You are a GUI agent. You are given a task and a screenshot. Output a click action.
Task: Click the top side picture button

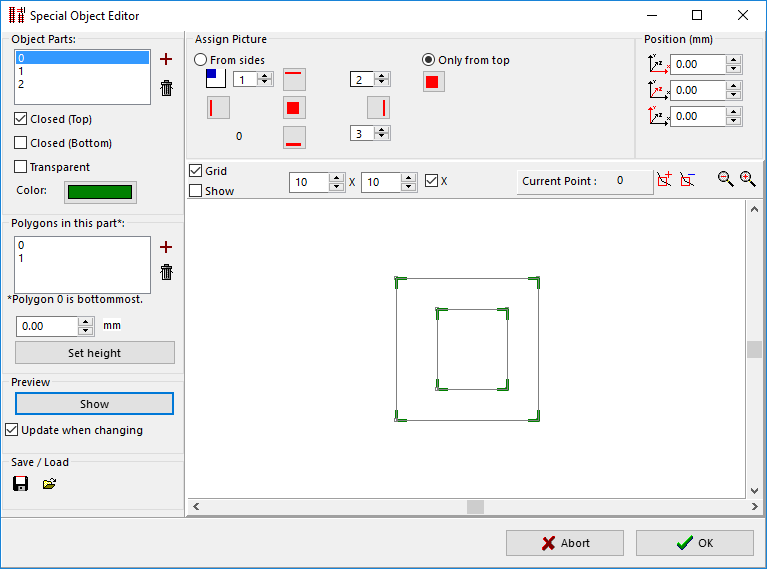point(294,79)
